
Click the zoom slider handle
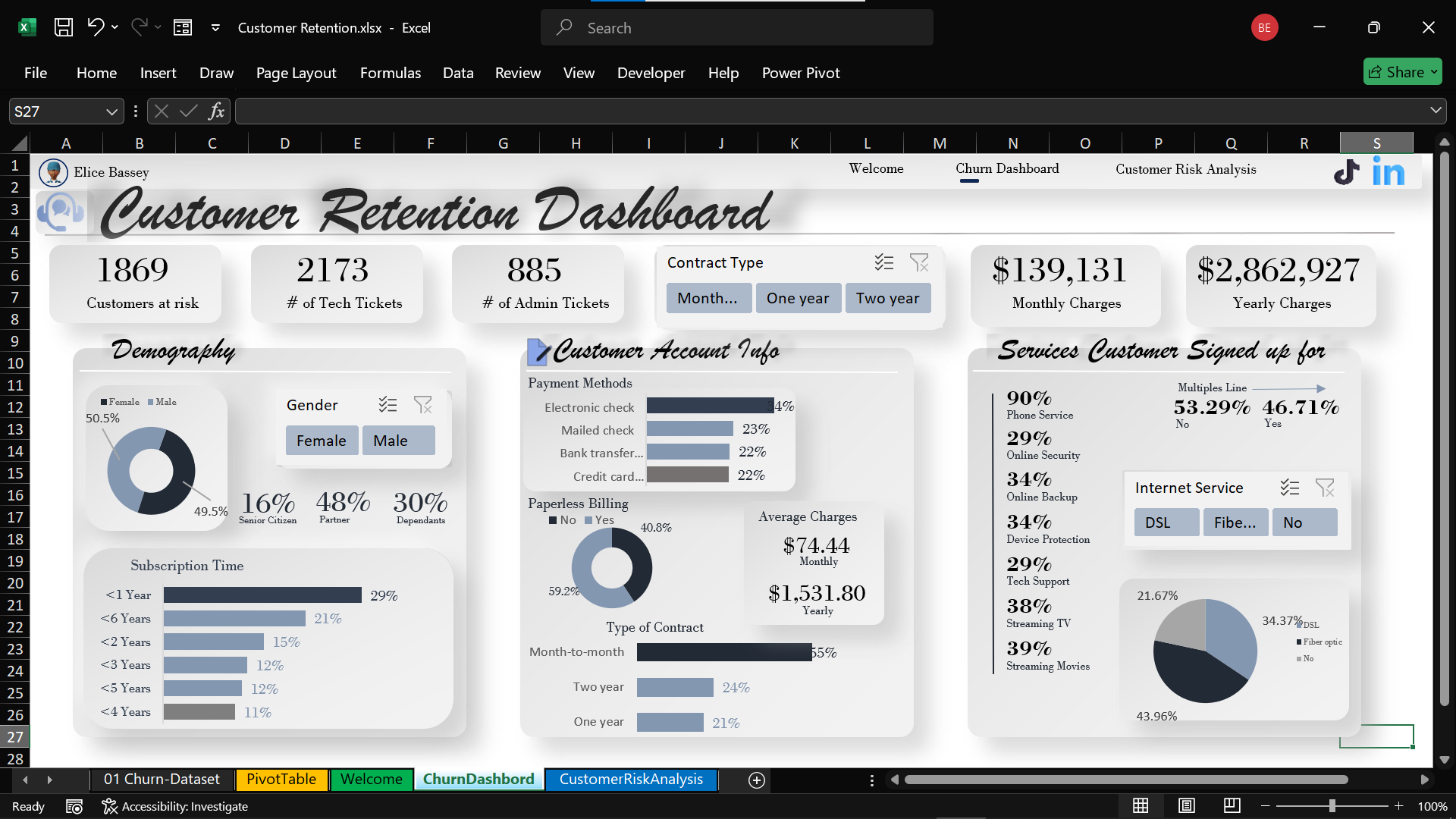click(x=1332, y=806)
